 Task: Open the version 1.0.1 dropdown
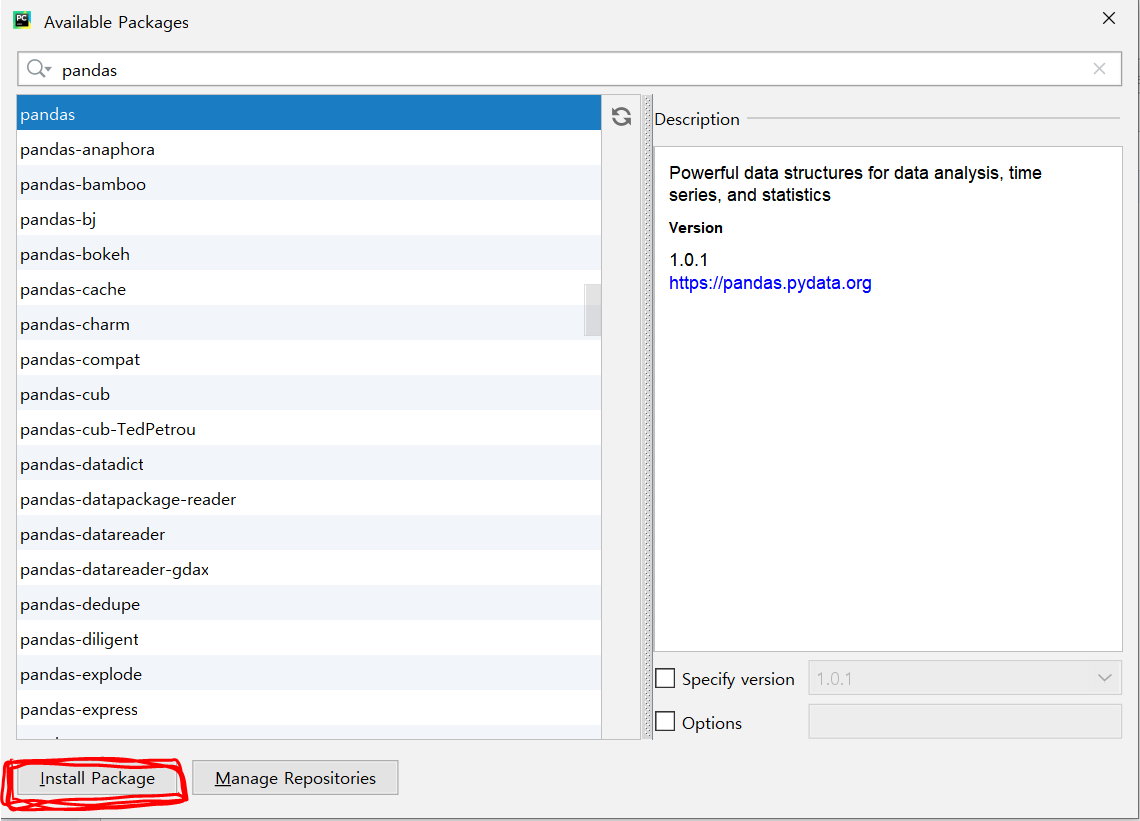965,678
